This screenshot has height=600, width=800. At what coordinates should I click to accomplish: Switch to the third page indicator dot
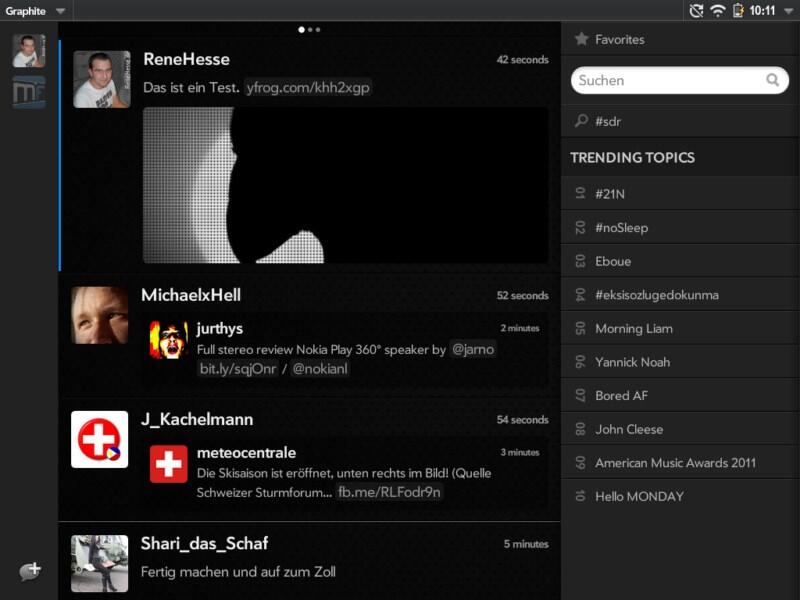[x=318, y=30]
